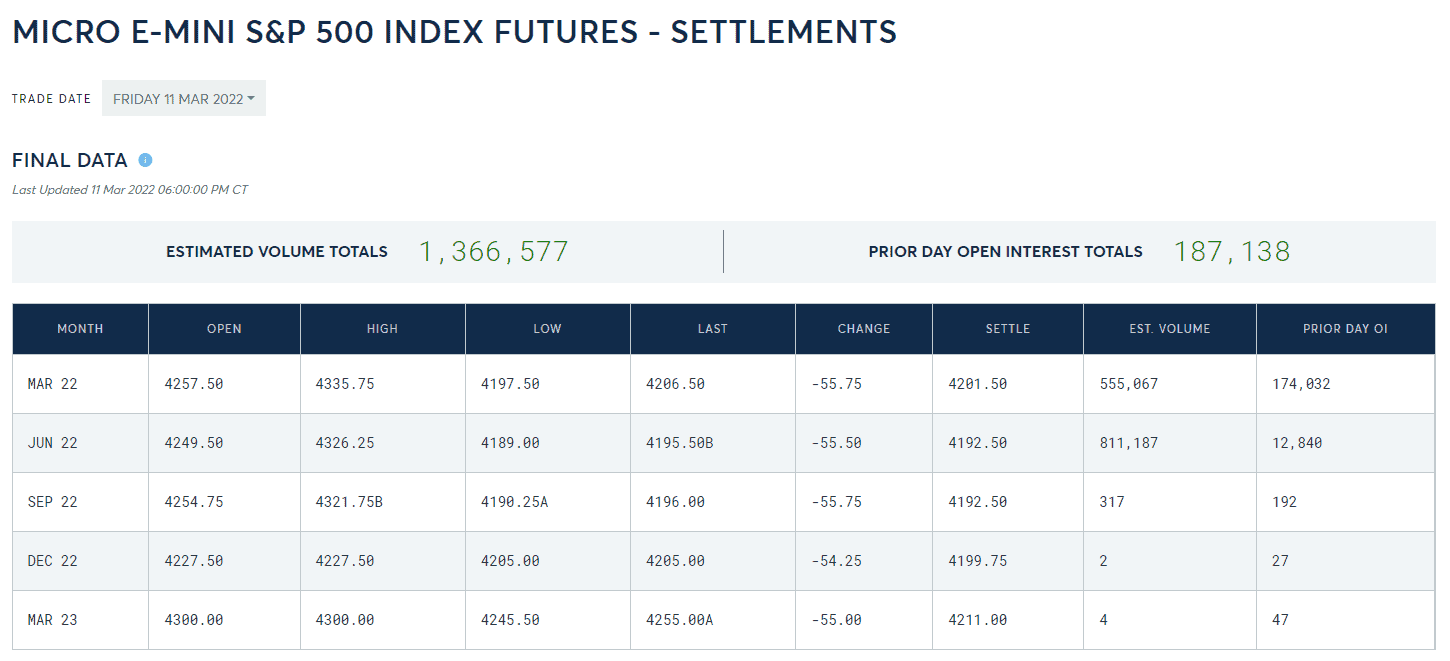Click the prior day open interest total 187,138

click(x=1232, y=252)
